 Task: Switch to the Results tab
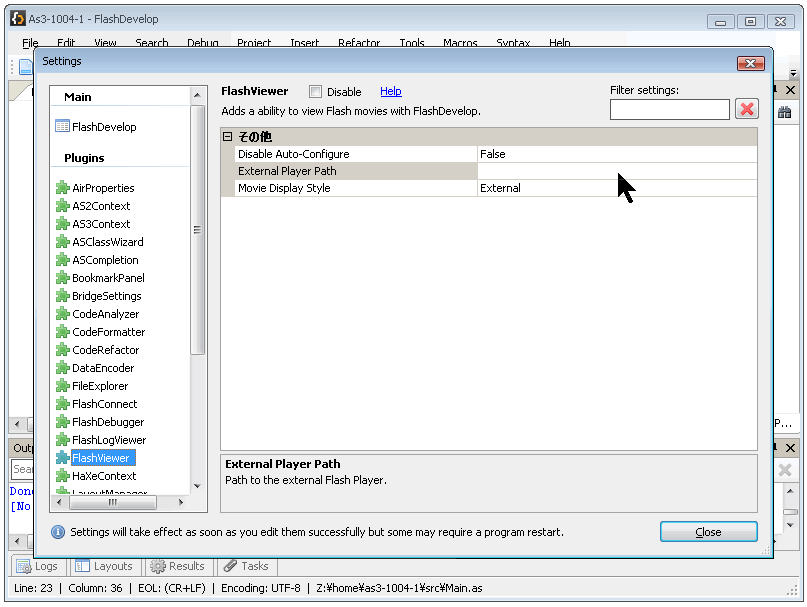pos(178,566)
